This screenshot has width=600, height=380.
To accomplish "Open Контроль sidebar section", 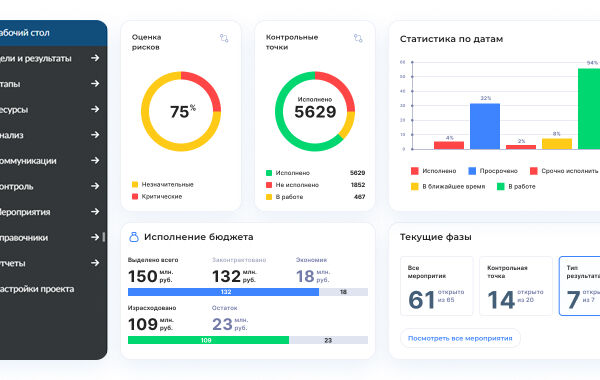I will point(53,186).
